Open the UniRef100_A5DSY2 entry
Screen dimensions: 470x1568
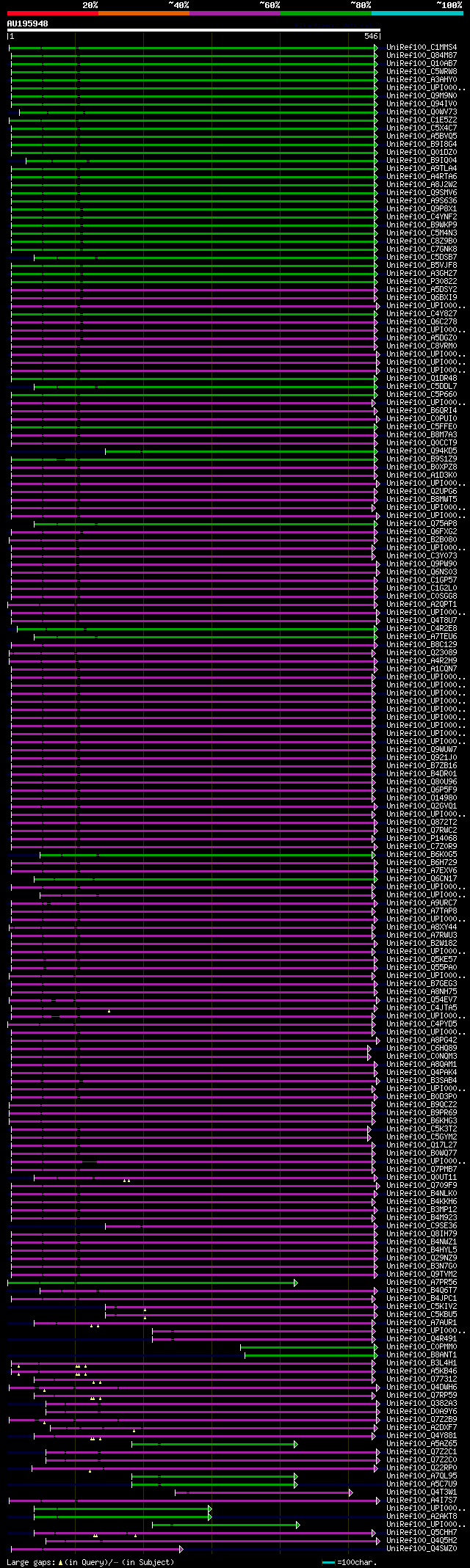tap(422, 290)
